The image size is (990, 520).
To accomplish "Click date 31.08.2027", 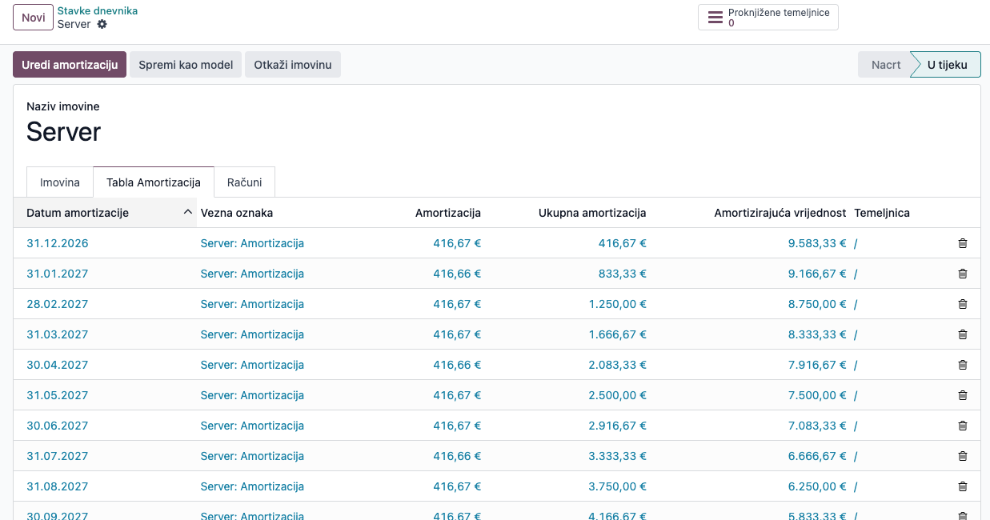I will [57, 486].
